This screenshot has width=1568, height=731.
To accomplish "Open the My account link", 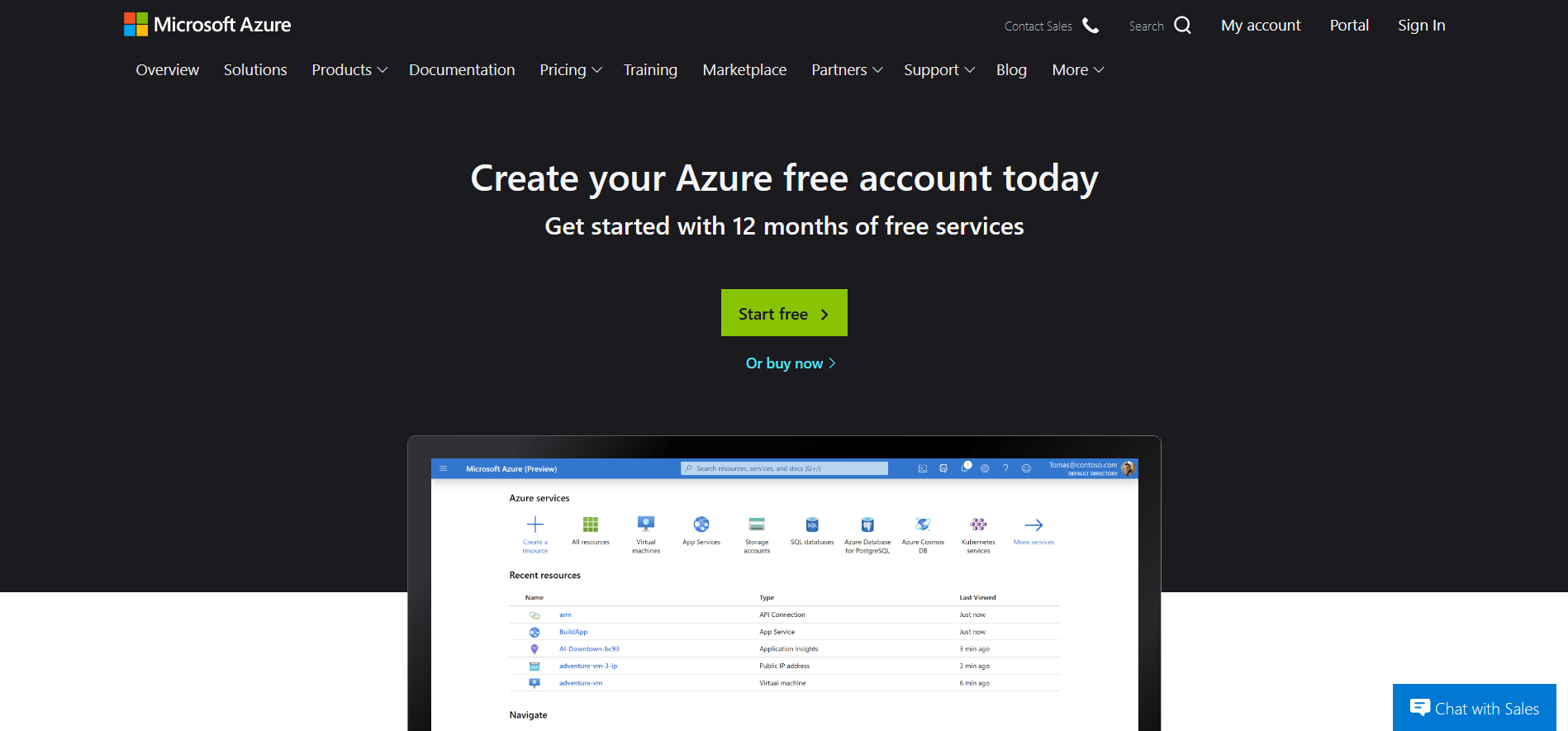I will pyautogui.click(x=1261, y=26).
